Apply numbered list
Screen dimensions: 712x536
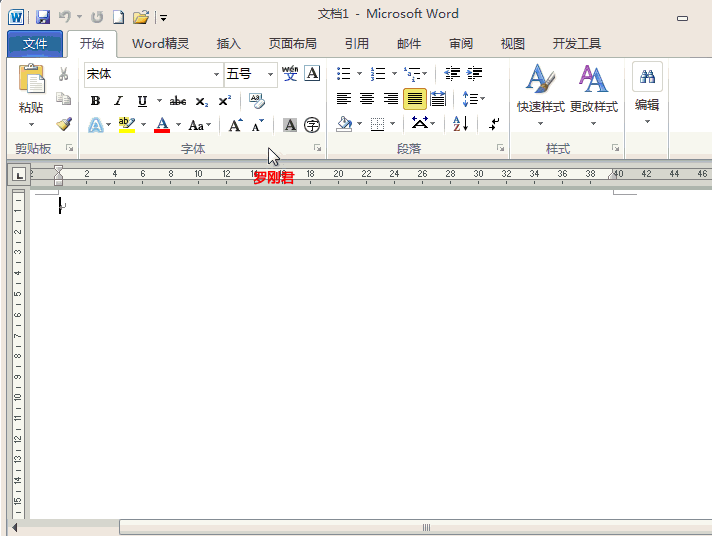click(x=378, y=74)
